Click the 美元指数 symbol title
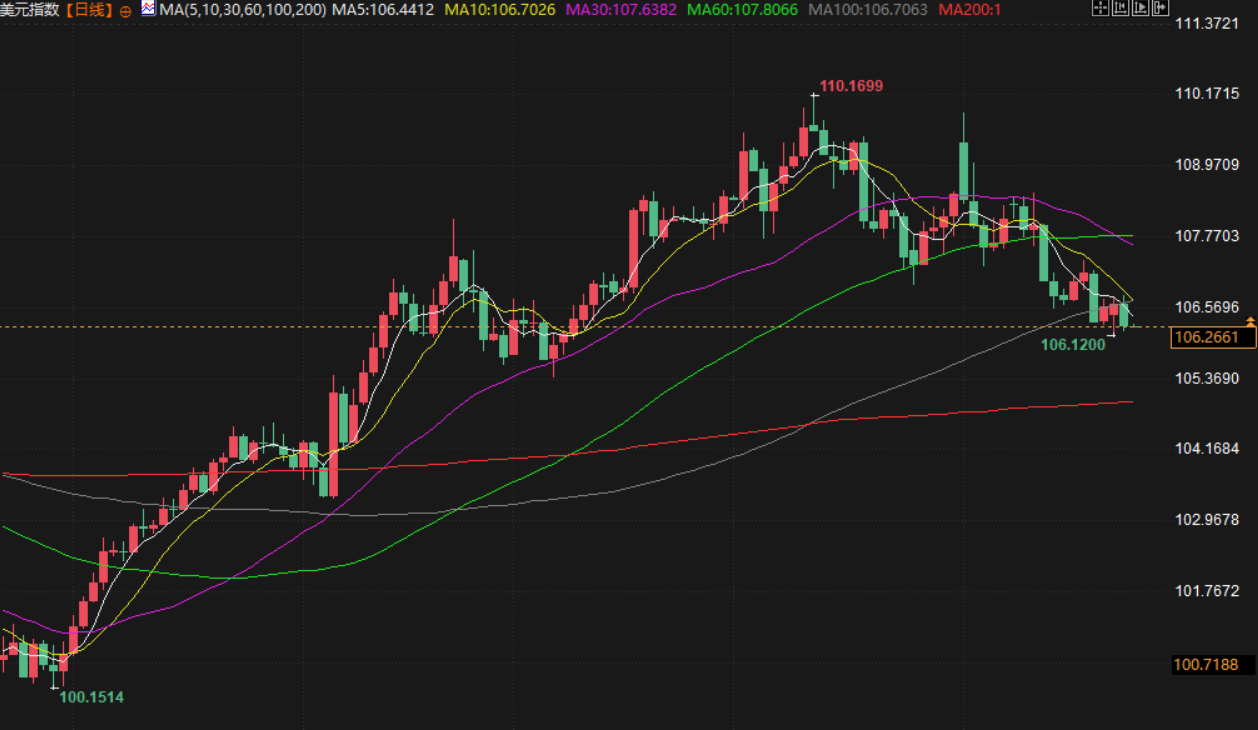This screenshot has height=730, width=1258. [x=30, y=10]
